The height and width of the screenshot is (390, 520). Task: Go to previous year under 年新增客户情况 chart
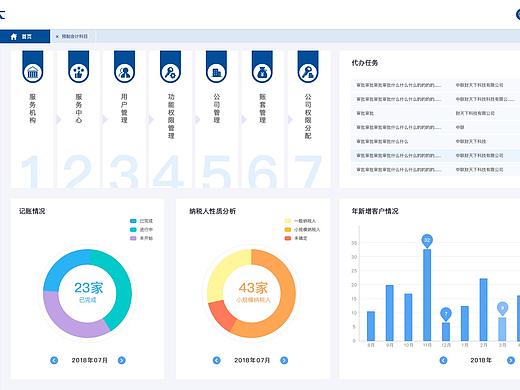[x=443, y=360]
